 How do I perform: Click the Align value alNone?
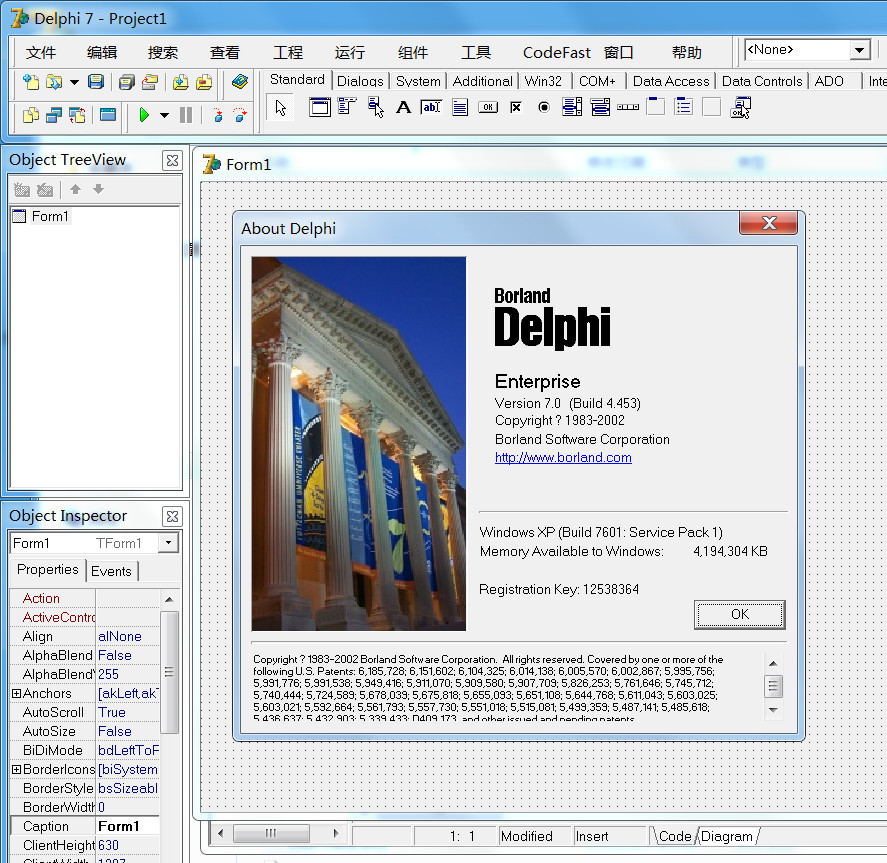point(128,636)
